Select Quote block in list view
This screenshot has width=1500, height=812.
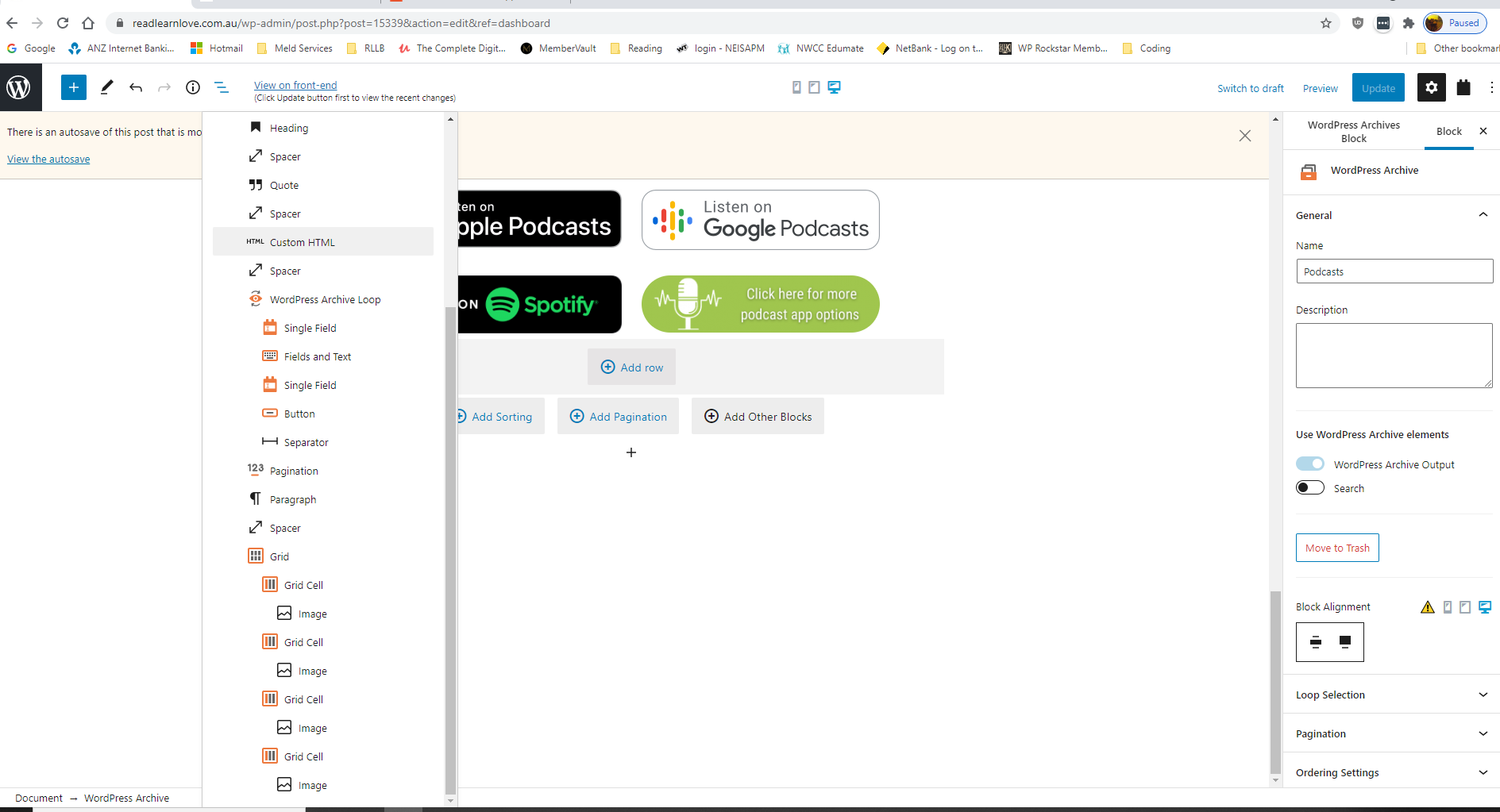(x=323, y=185)
